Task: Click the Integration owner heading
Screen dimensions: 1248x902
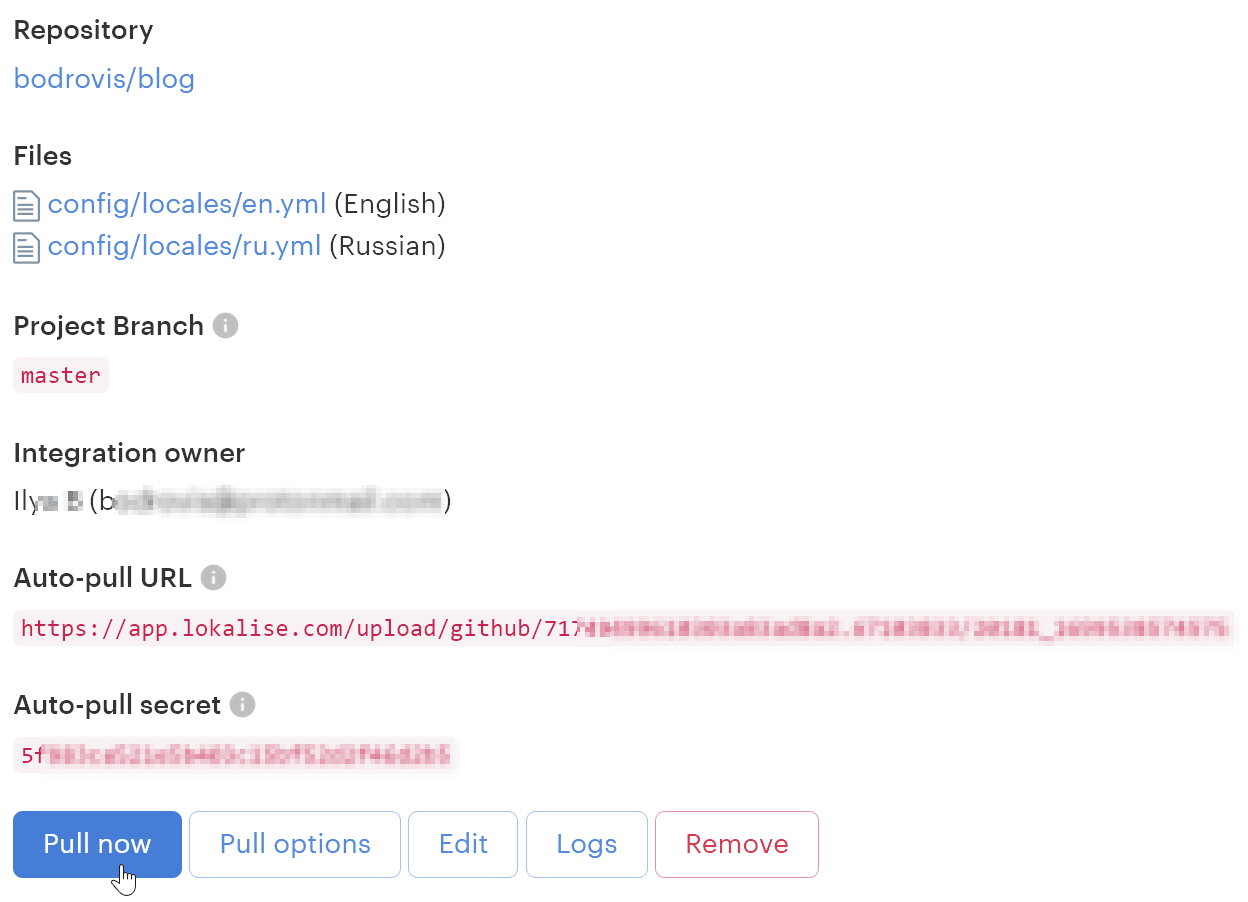Action: click(129, 453)
